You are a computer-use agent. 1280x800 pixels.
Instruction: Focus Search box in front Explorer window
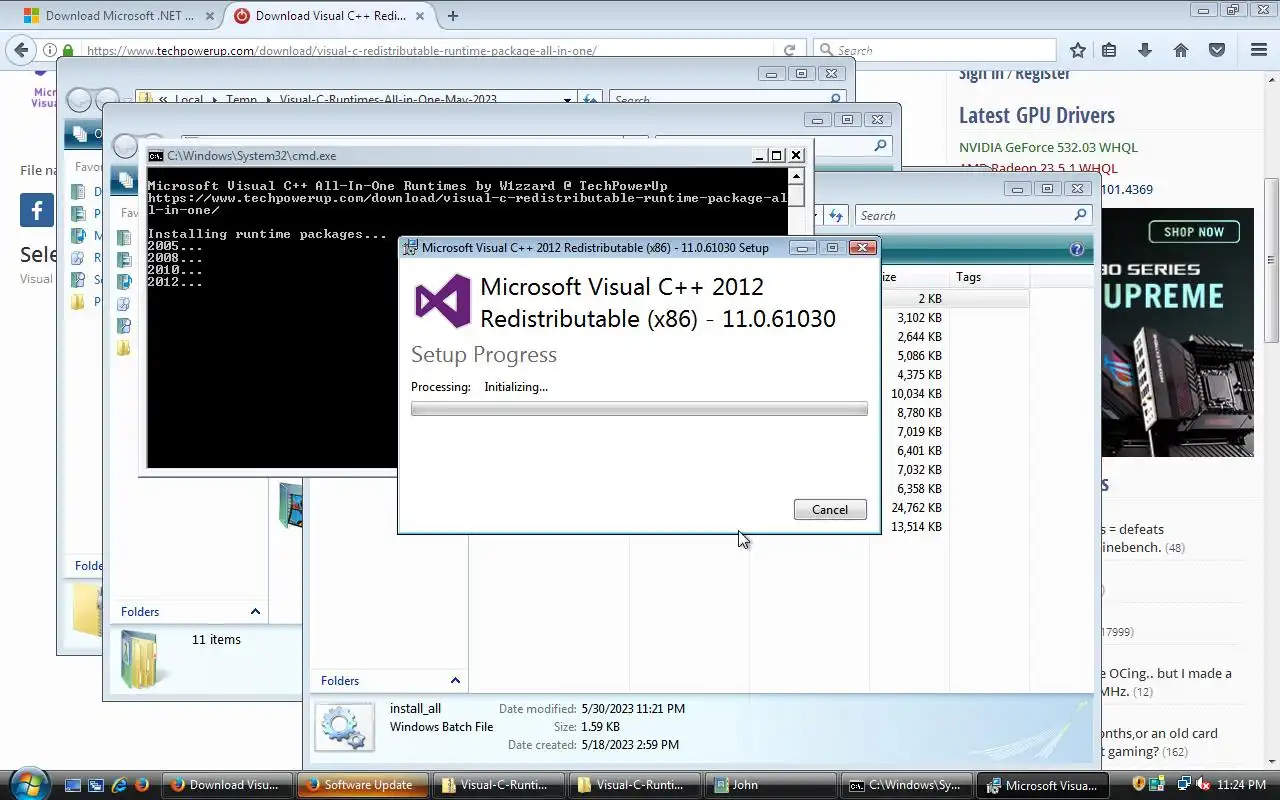972,215
